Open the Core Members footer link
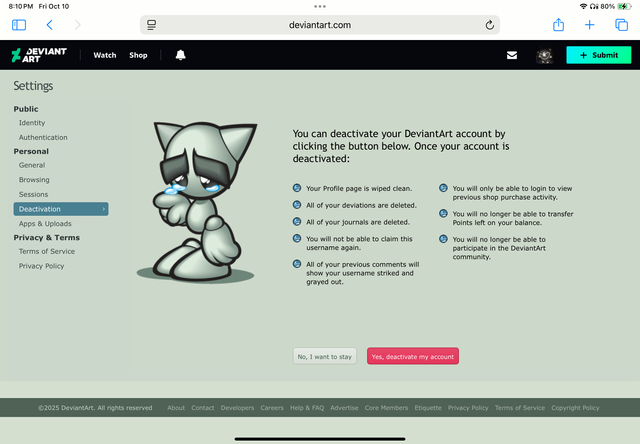 pos(386,408)
